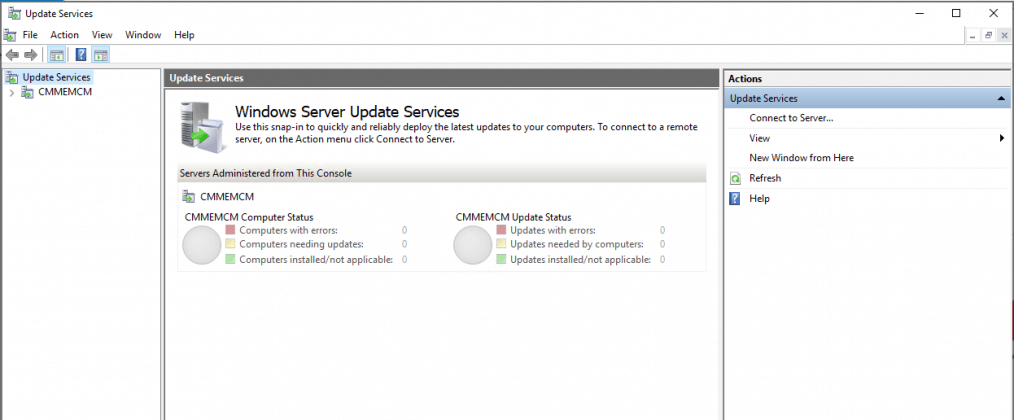
Task: Click the CMMEMCM server tree icon
Action: pos(28,92)
